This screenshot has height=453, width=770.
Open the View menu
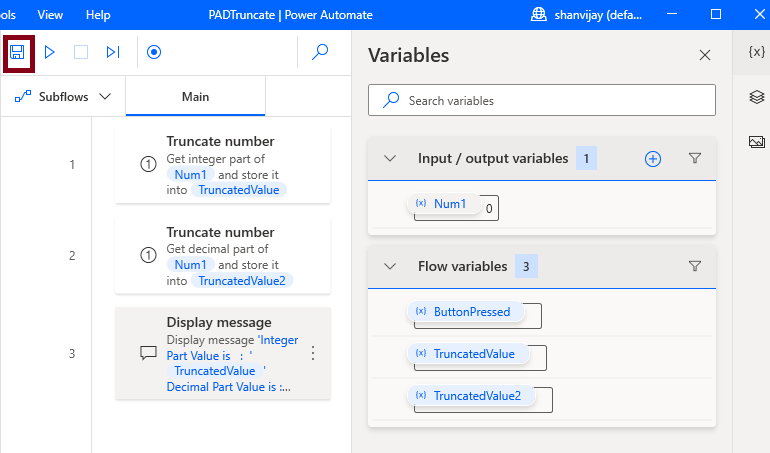(50, 15)
